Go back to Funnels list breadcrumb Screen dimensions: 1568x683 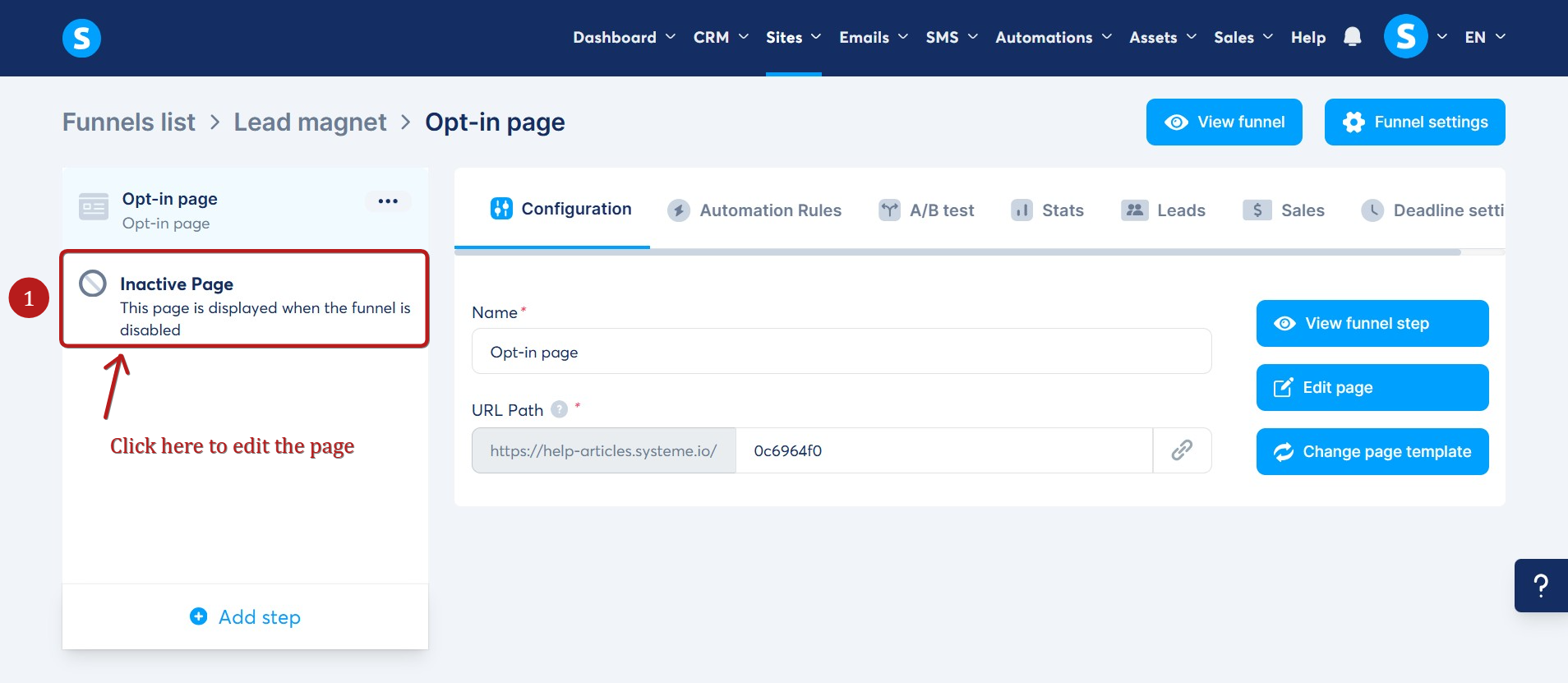pos(129,122)
